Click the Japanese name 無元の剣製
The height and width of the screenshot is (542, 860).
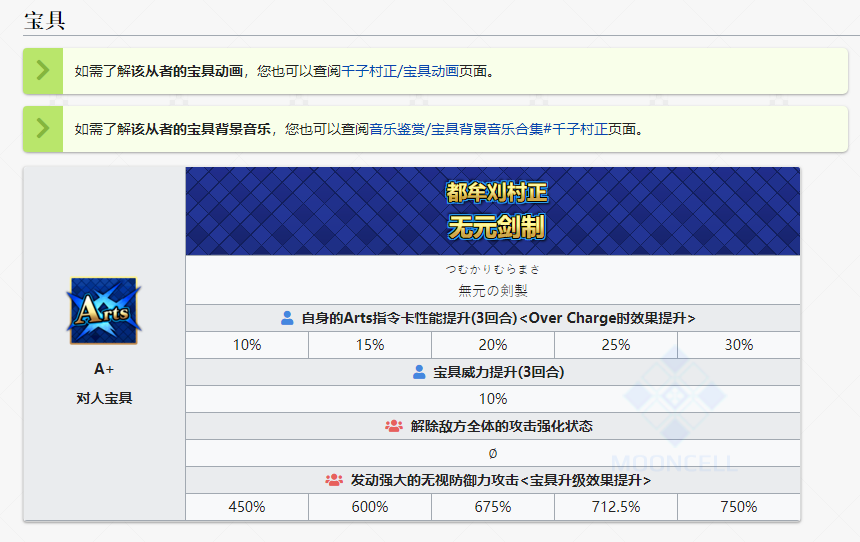(x=493, y=291)
